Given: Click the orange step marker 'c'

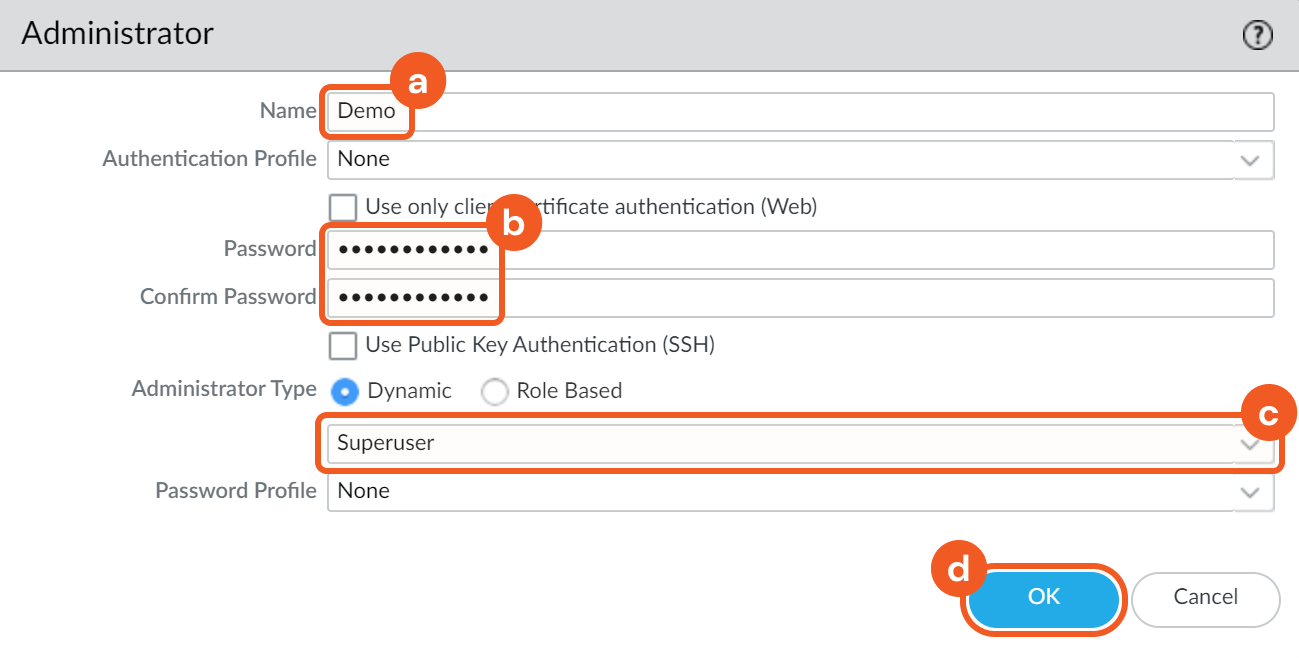Looking at the screenshot, I should (1269, 414).
